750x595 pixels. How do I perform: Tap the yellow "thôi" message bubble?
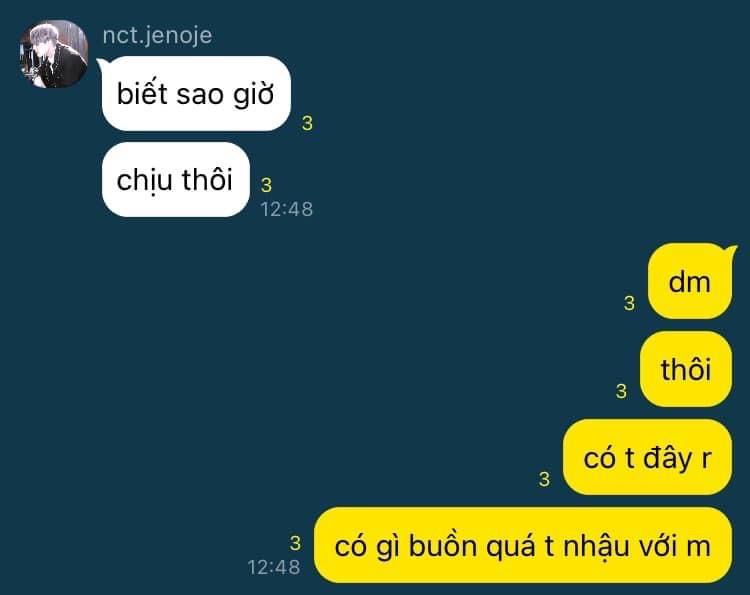686,369
